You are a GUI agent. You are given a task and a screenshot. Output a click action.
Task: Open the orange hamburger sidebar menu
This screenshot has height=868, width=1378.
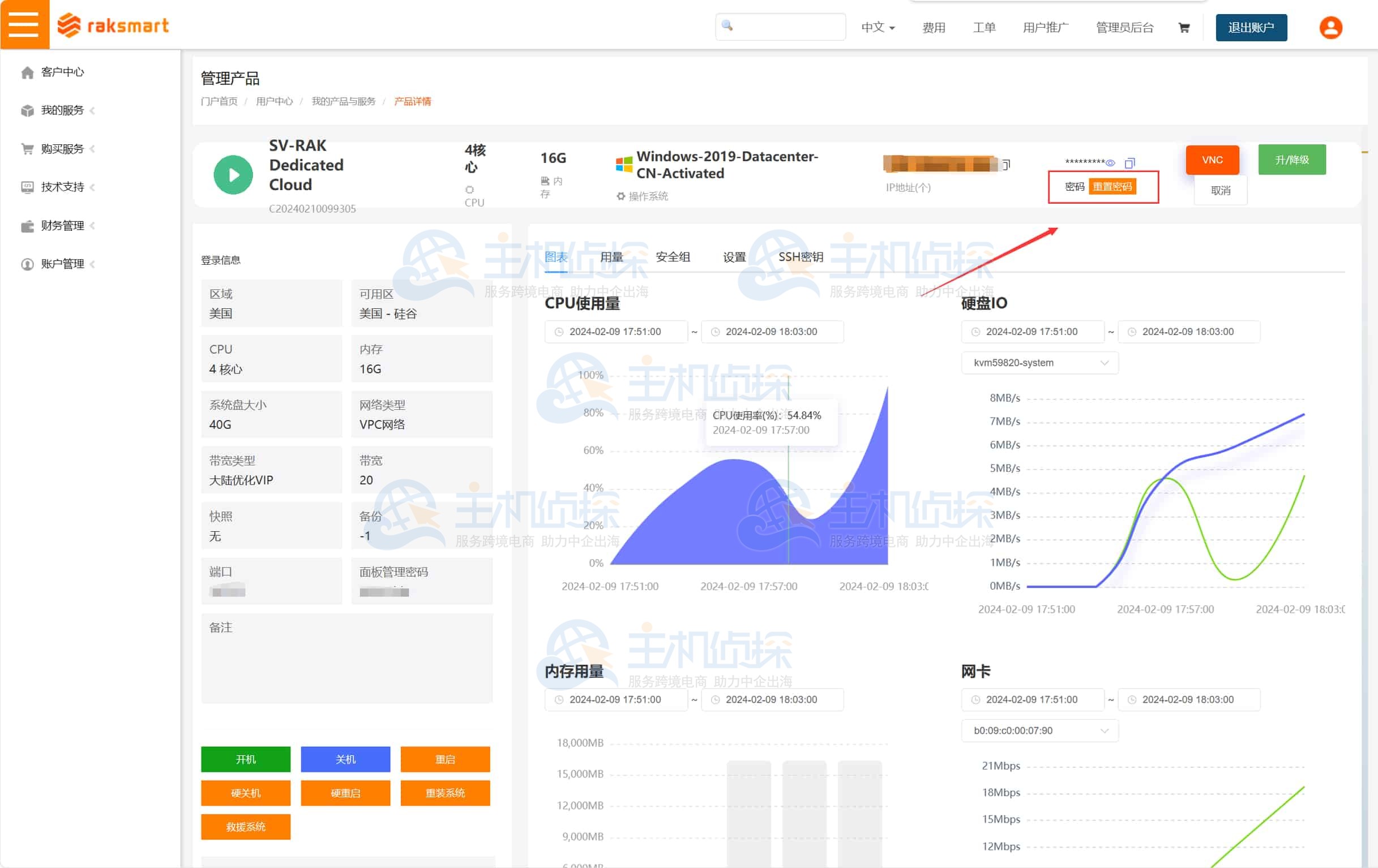click(x=24, y=24)
